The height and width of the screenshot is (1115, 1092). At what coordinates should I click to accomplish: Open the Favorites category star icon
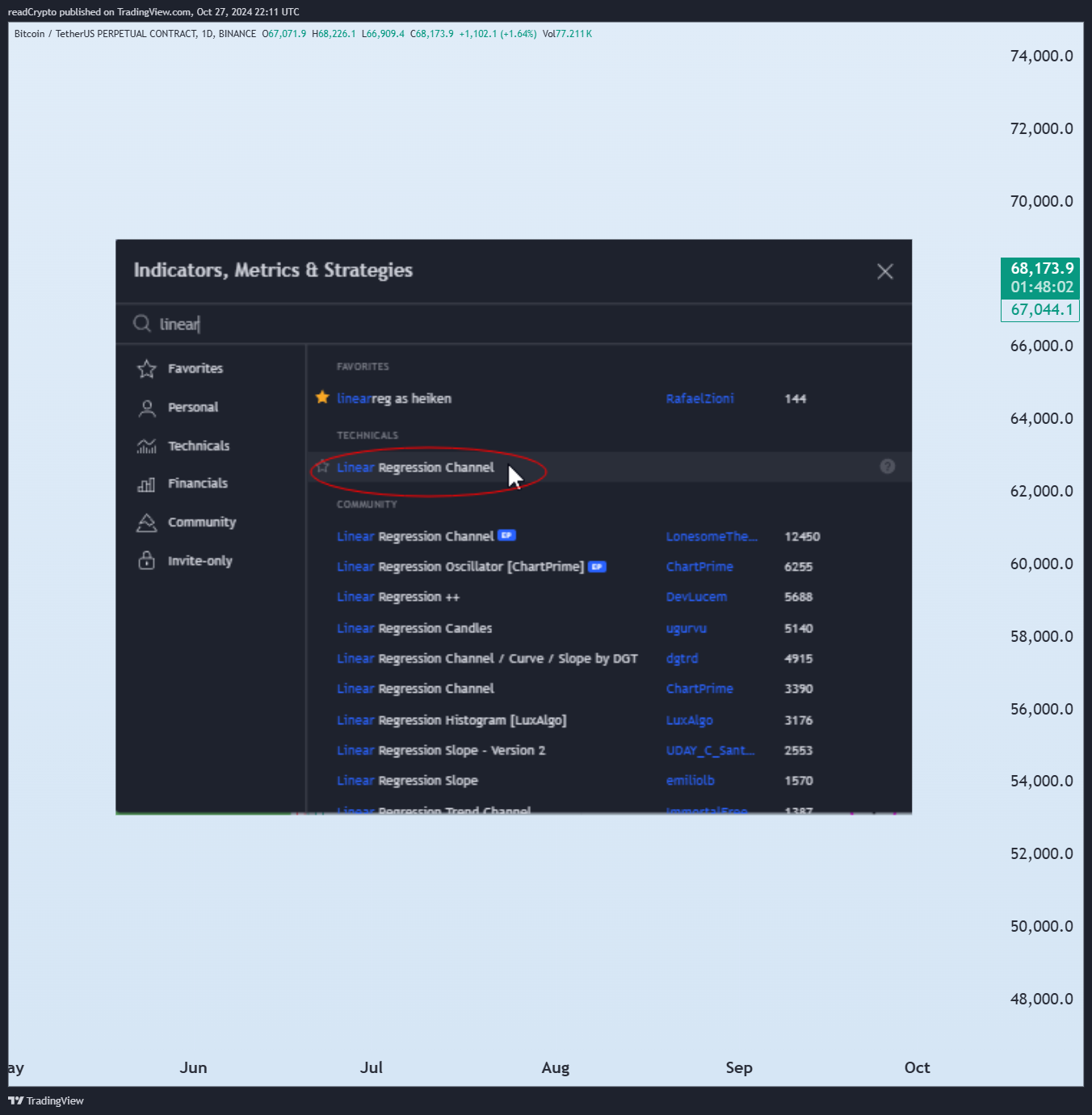tap(146, 369)
